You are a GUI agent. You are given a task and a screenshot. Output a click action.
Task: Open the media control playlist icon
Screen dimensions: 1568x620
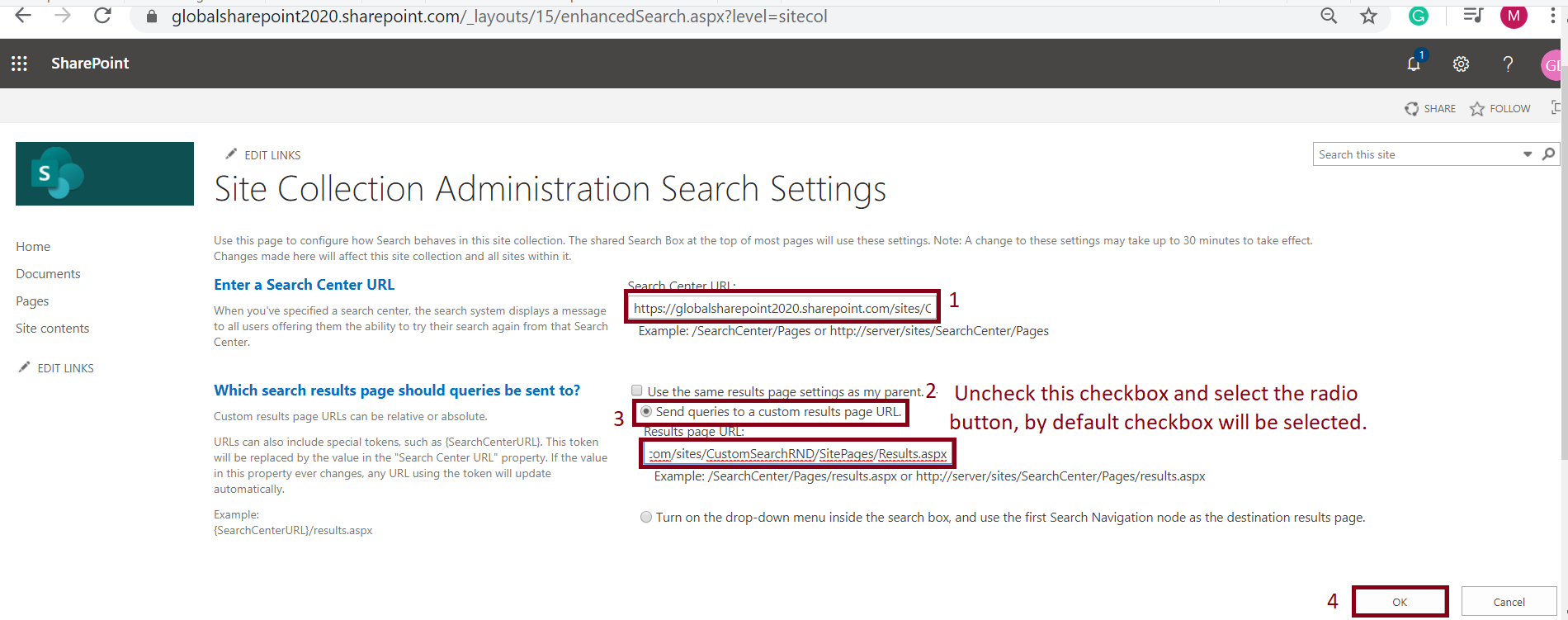(1473, 16)
